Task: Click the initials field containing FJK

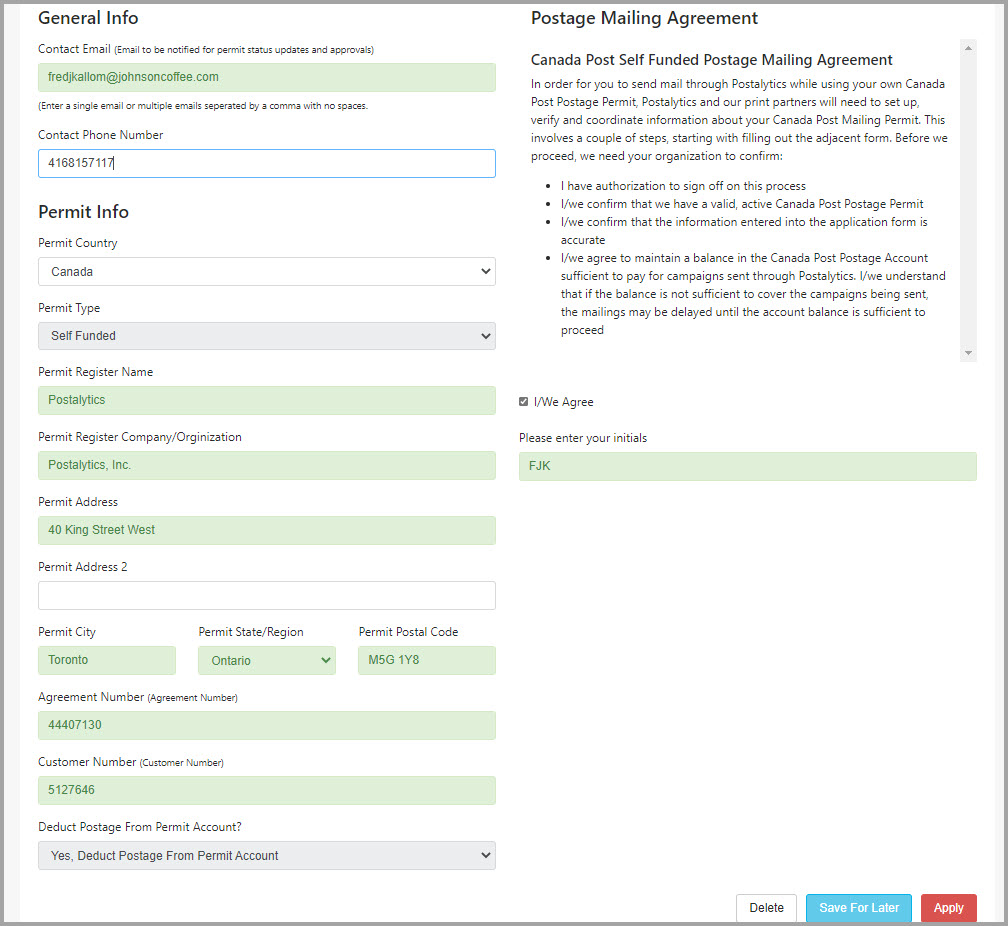Action: (748, 466)
